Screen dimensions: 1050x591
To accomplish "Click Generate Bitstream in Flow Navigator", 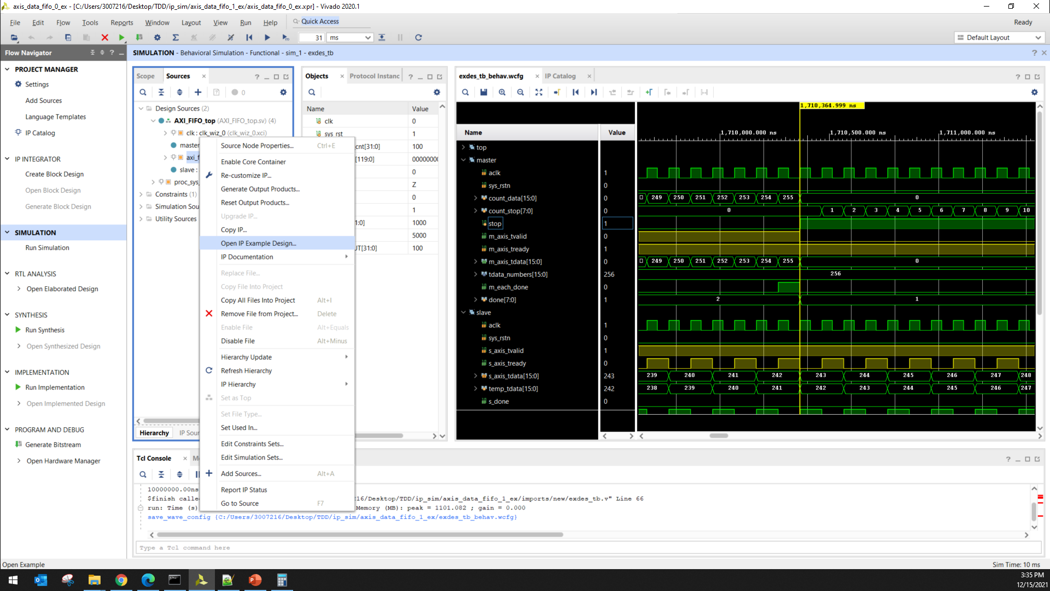I will click(x=53, y=445).
